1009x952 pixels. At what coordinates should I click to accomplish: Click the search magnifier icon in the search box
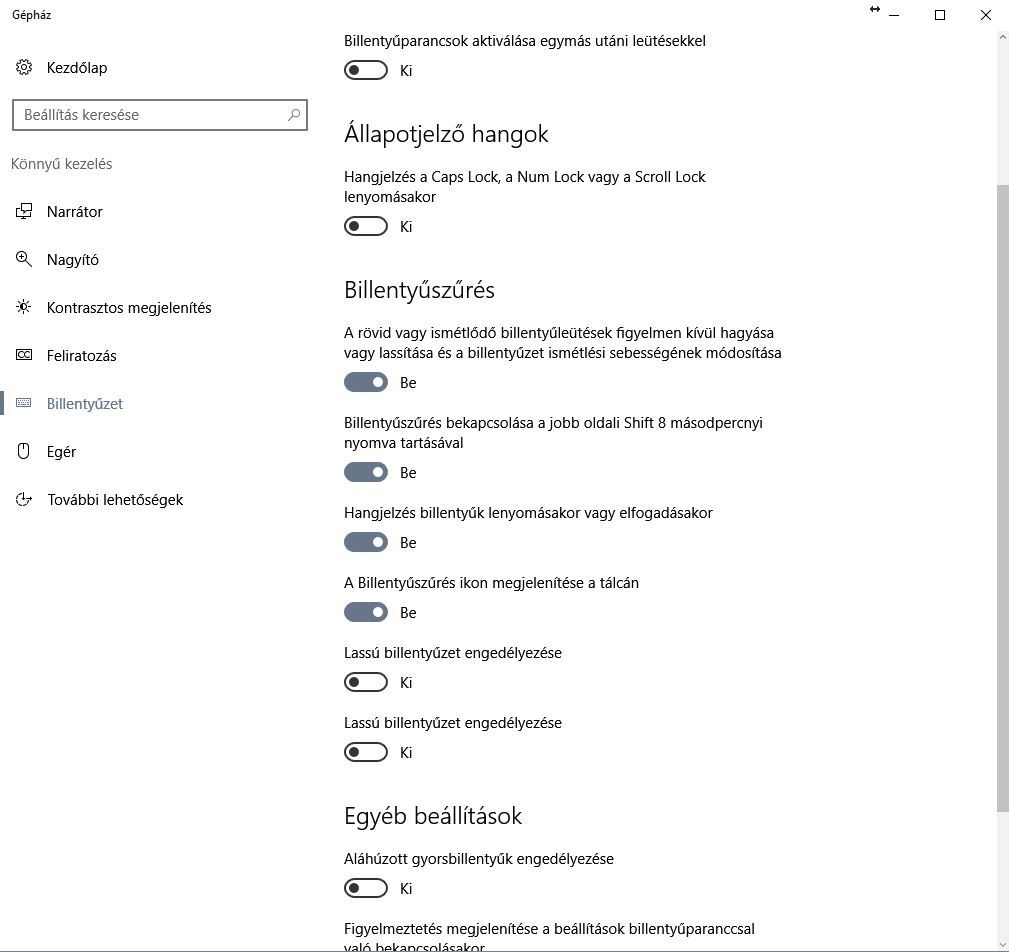(x=294, y=115)
